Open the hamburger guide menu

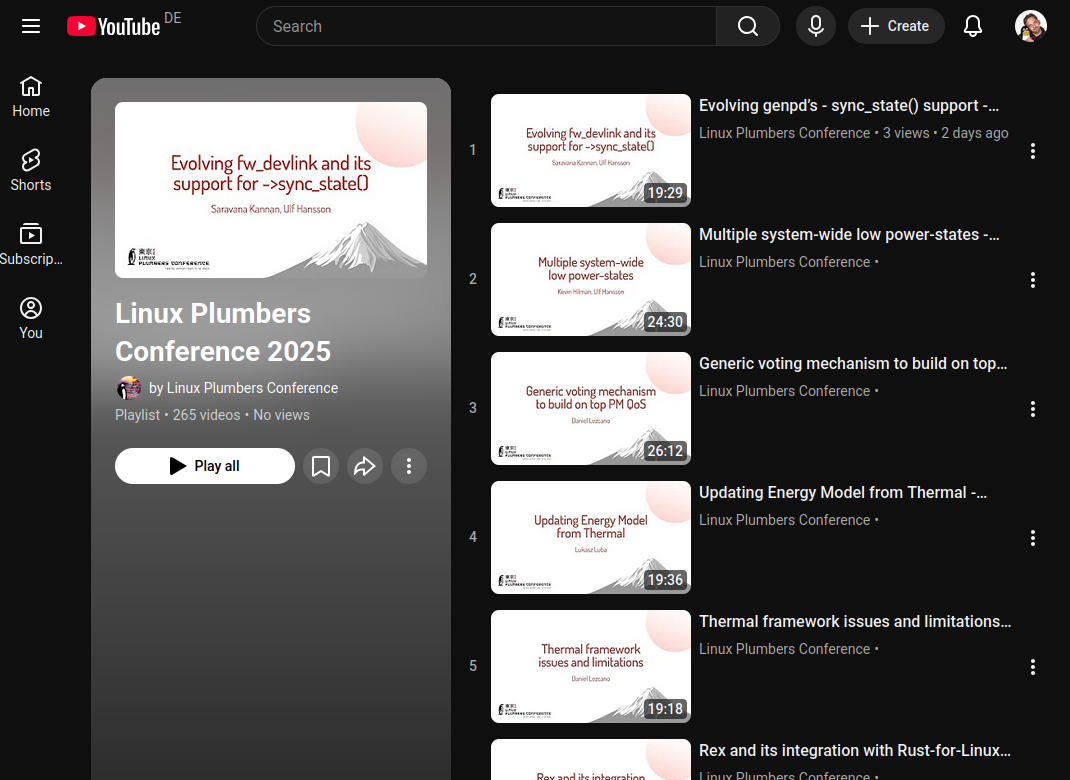click(31, 26)
